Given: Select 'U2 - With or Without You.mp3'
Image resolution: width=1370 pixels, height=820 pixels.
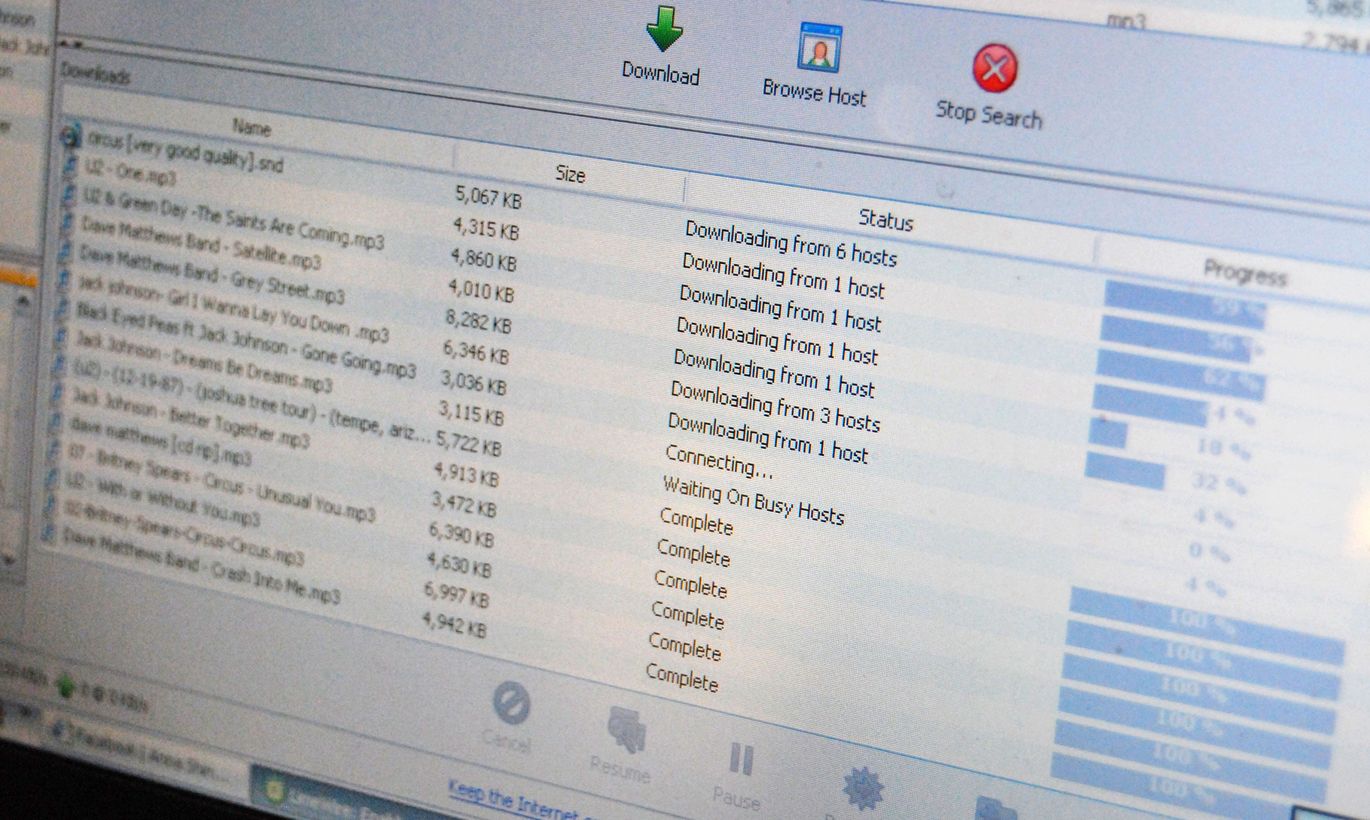Looking at the screenshot, I should coord(162,498).
